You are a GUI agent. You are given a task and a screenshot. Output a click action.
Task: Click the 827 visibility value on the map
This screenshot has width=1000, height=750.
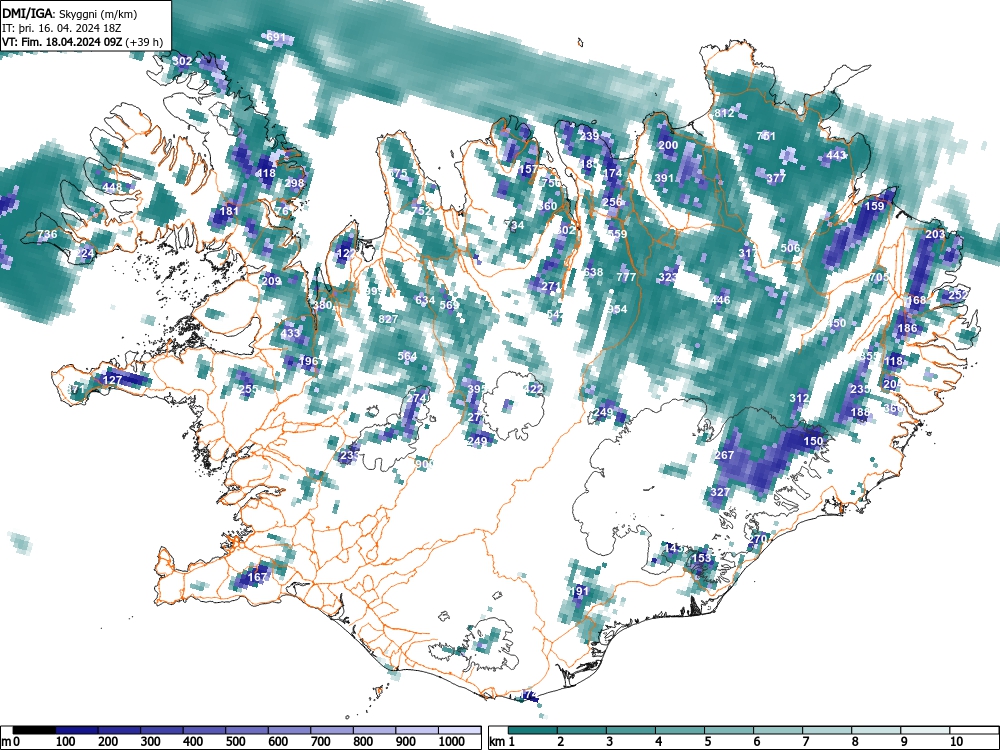(x=388, y=319)
